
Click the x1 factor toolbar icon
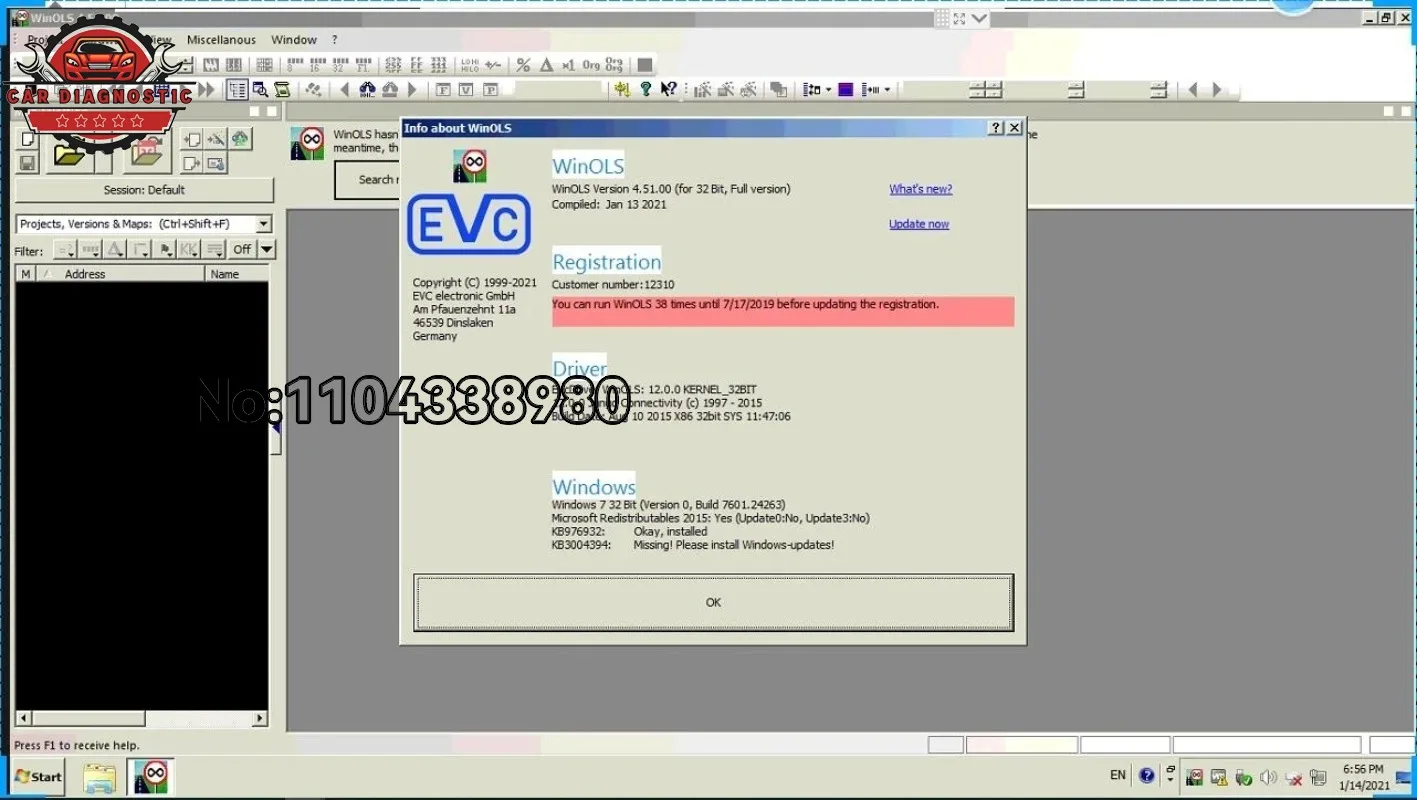(568, 65)
